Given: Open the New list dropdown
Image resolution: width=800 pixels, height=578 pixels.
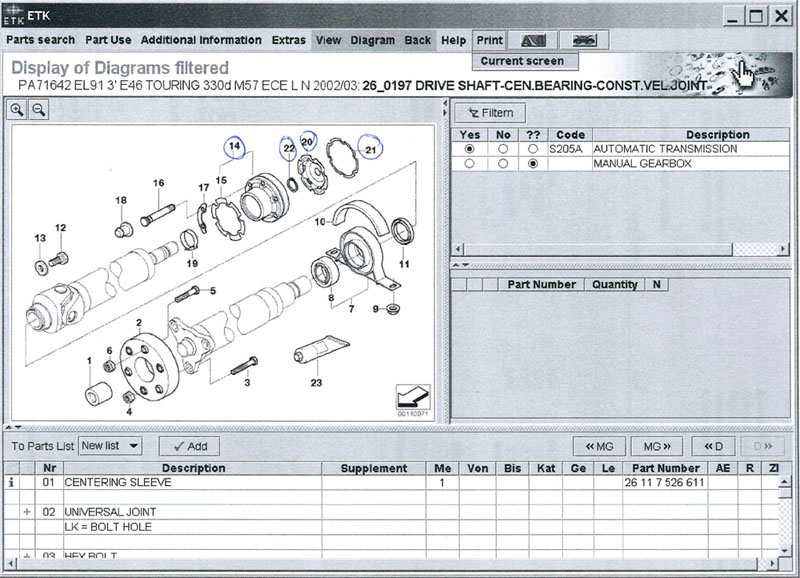Looking at the screenshot, I should (x=110, y=445).
